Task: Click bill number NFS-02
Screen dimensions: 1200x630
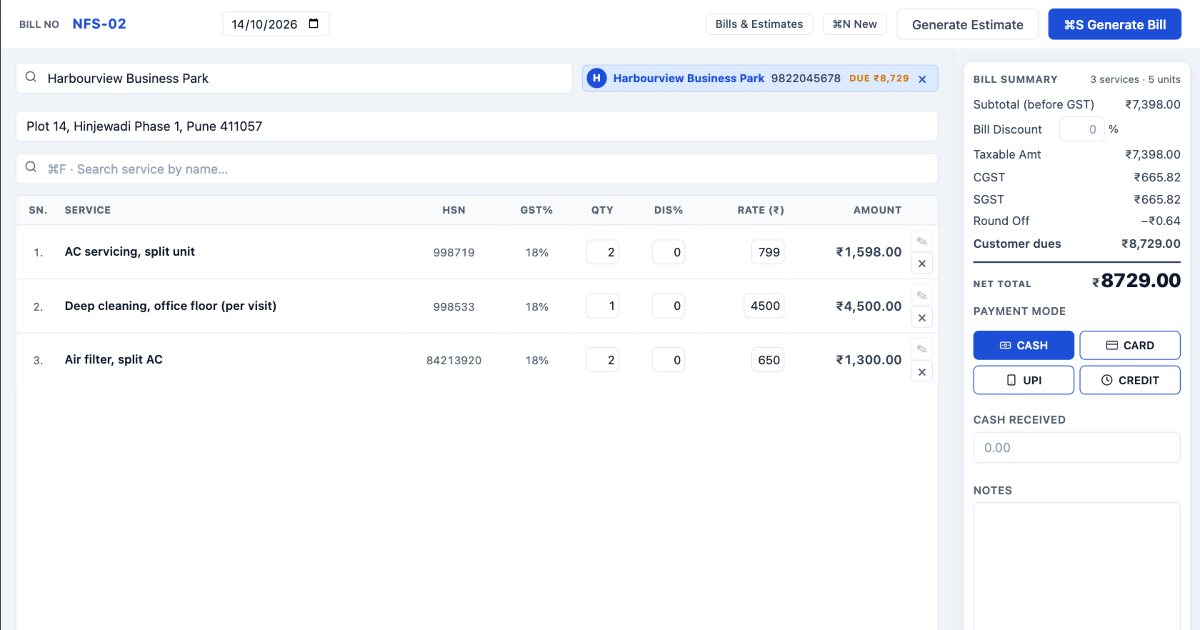Action: tap(99, 24)
